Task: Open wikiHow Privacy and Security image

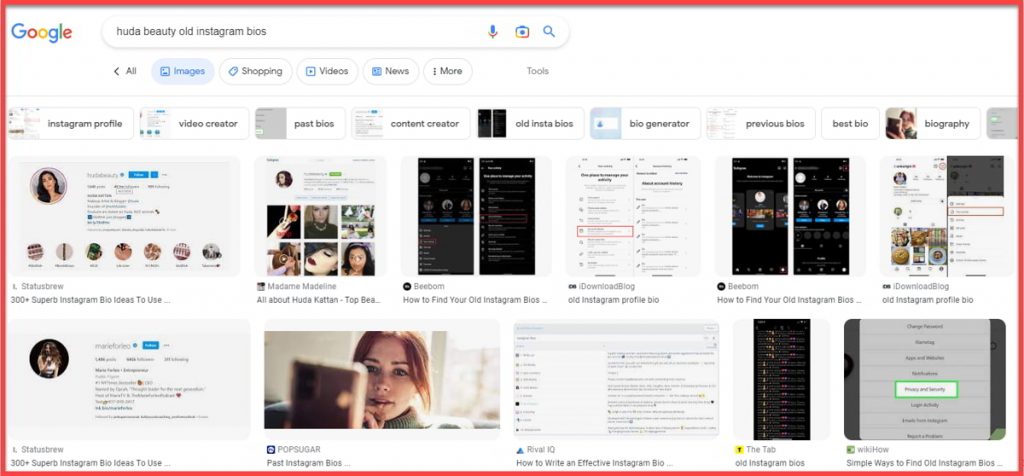Action: pos(925,379)
